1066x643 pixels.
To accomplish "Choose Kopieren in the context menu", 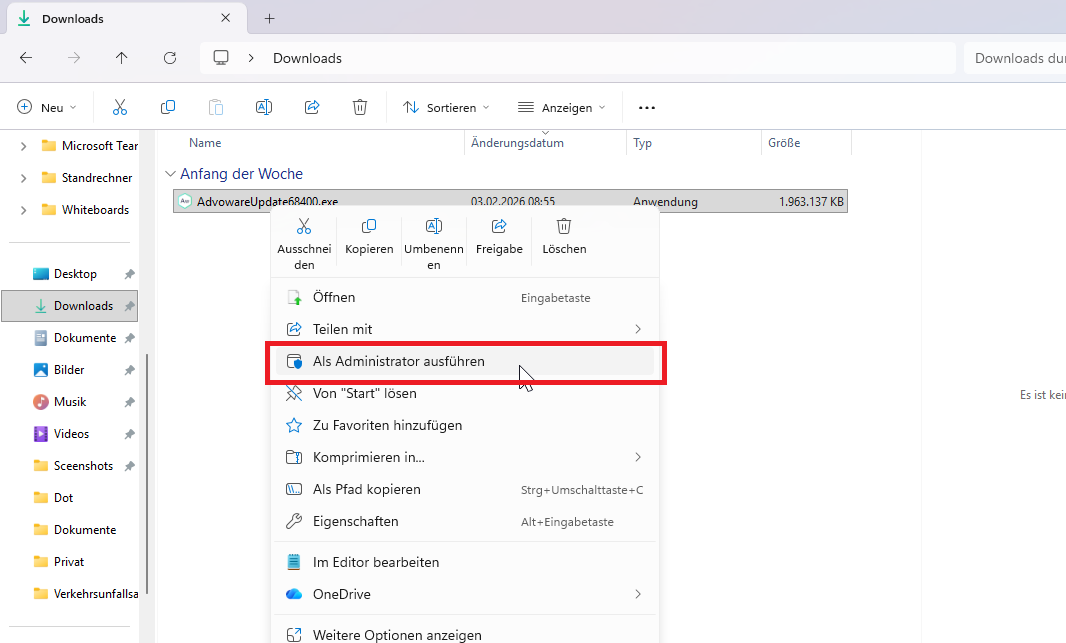I will point(369,237).
